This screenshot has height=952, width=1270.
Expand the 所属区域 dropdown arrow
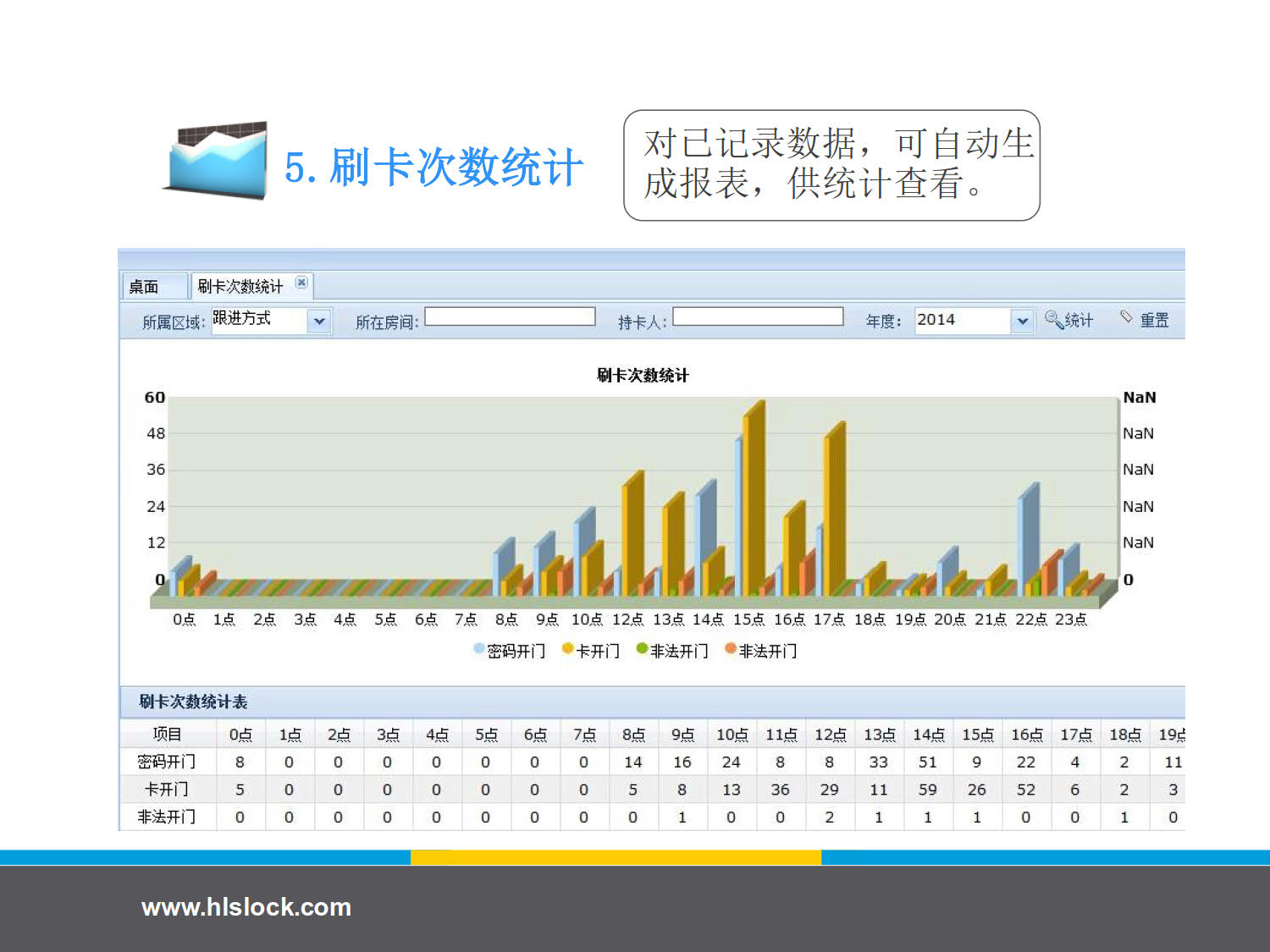point(319,321)
